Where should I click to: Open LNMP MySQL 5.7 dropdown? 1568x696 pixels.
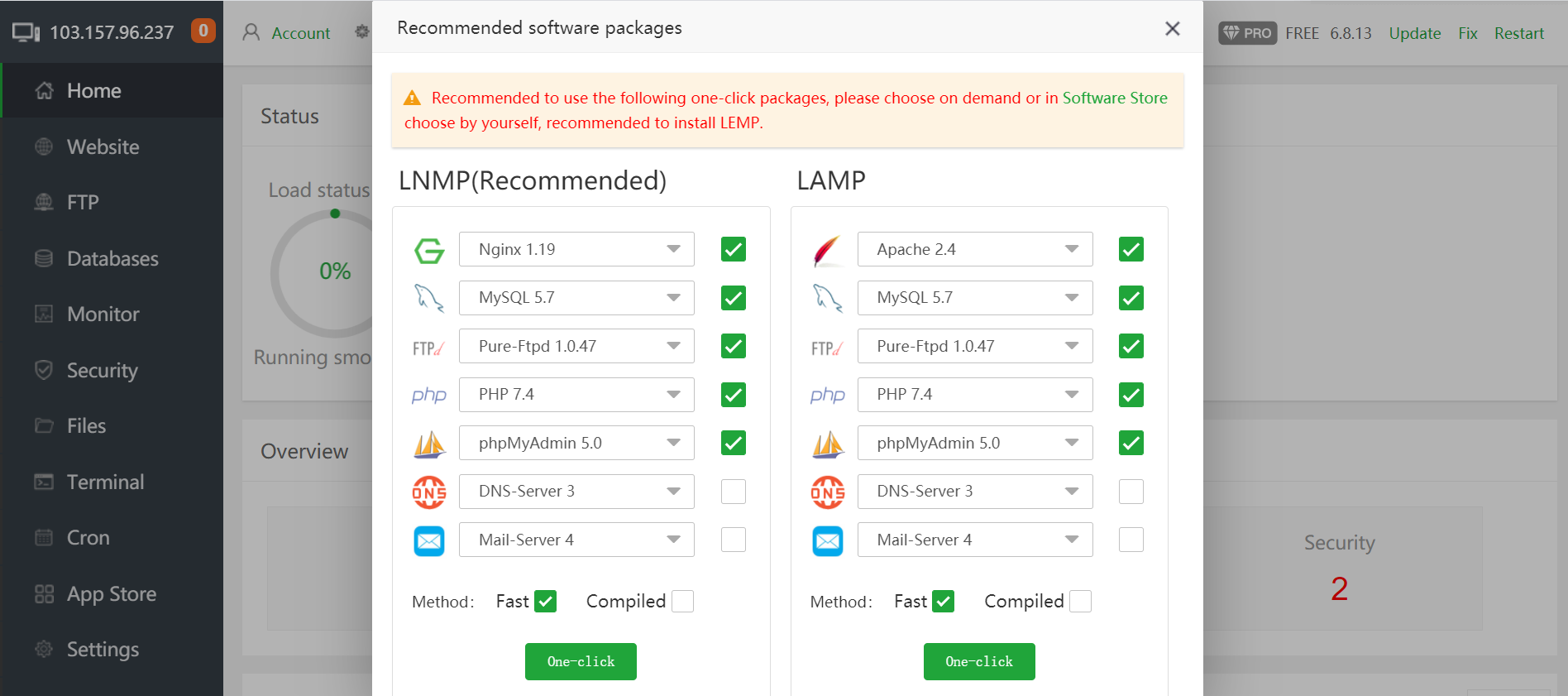(576, 298)
